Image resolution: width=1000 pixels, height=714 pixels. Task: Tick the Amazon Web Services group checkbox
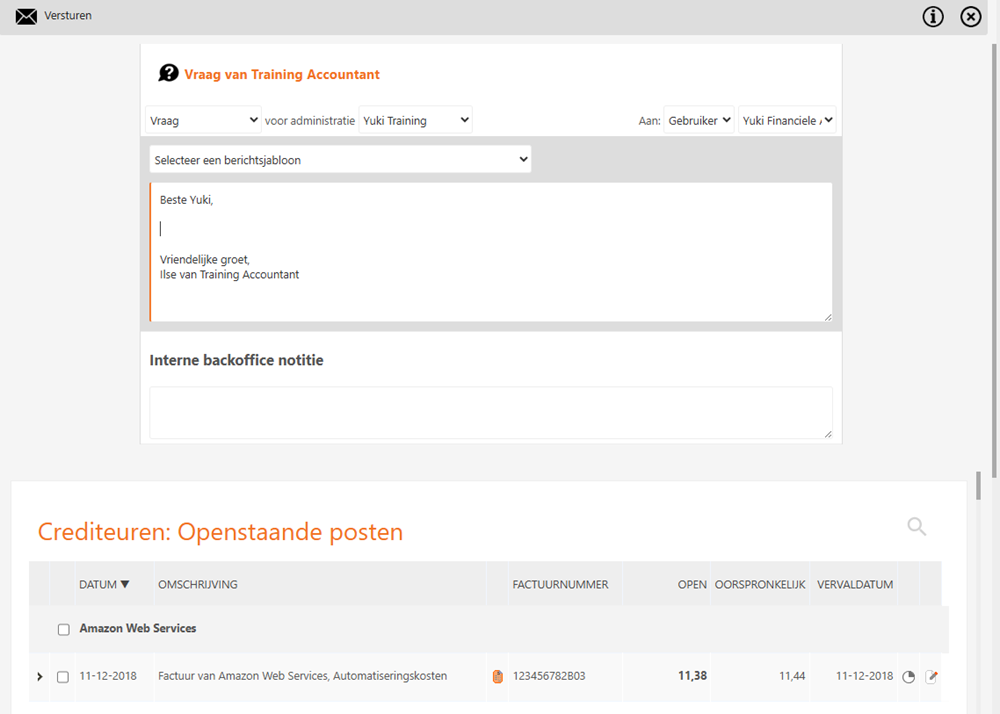(x=64, y=629)
